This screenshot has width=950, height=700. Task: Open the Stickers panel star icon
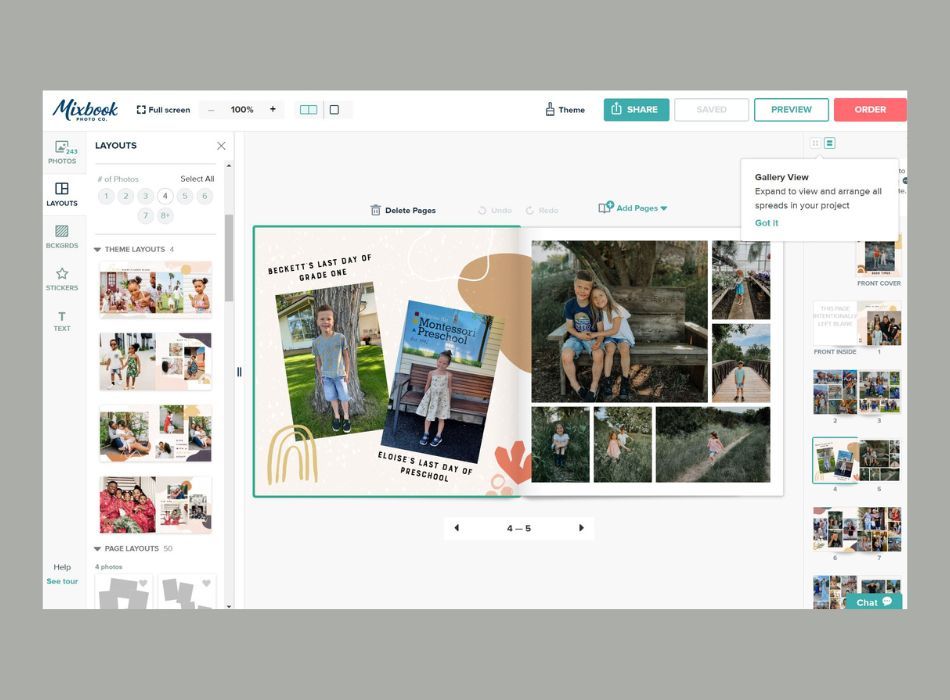point(62,273)
